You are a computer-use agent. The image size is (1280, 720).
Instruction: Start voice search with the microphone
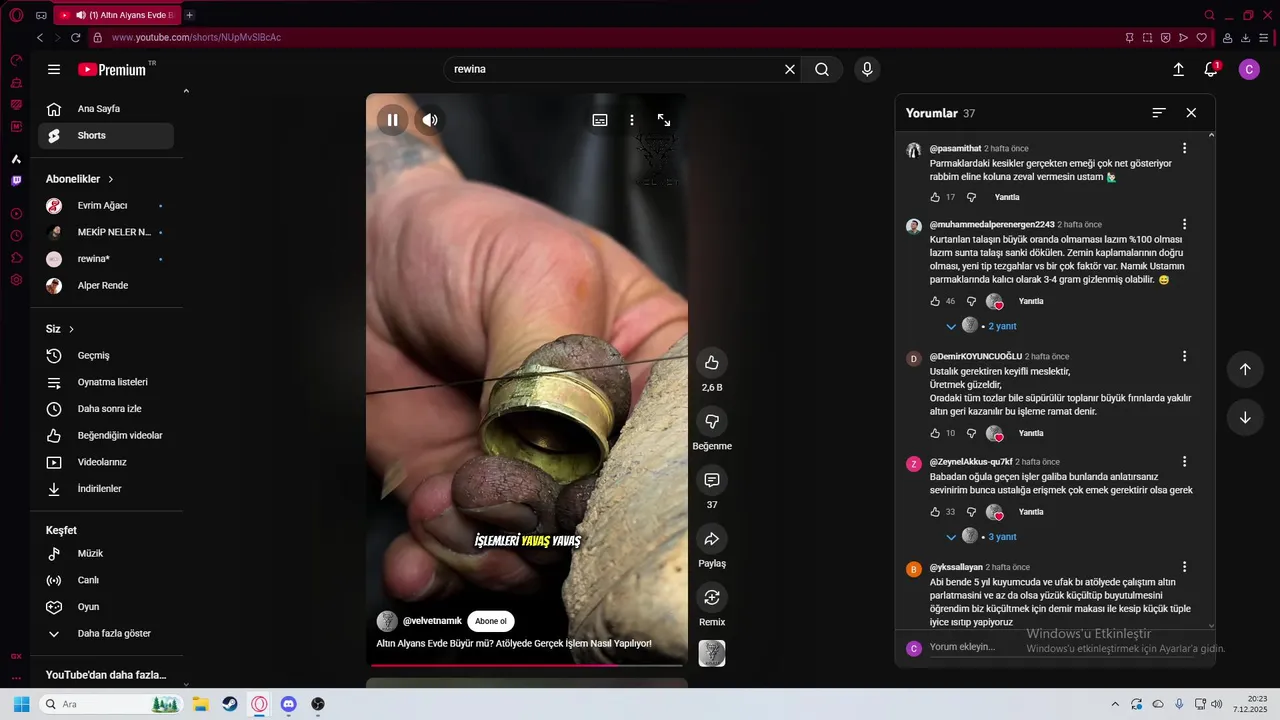coord(867,70)
